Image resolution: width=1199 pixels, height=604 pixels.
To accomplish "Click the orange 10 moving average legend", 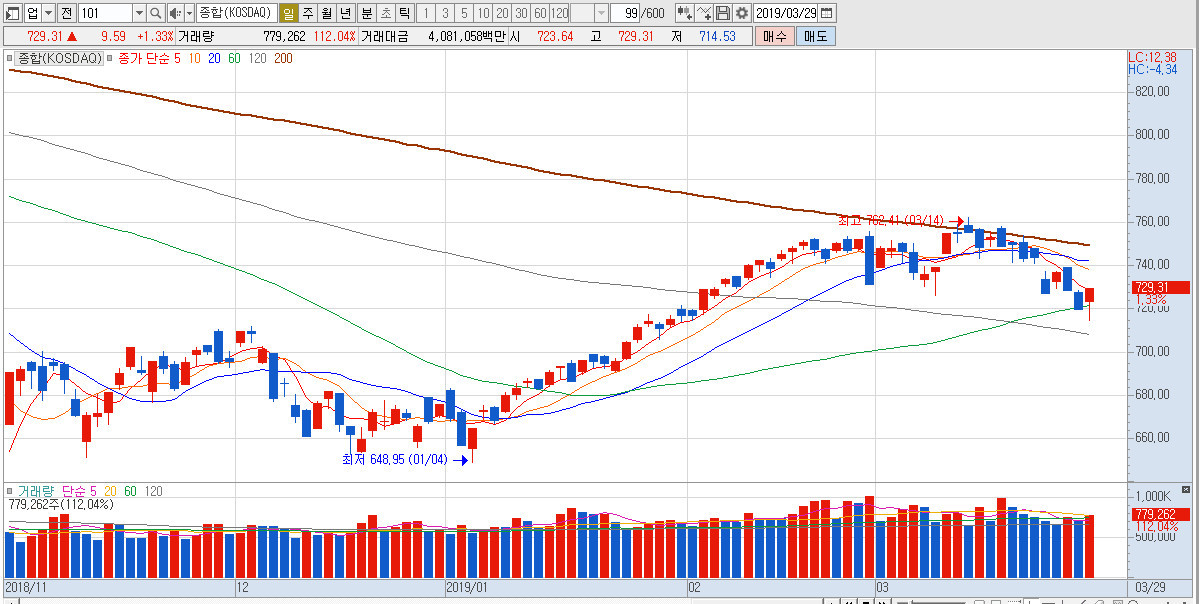I will click(194, 58).
